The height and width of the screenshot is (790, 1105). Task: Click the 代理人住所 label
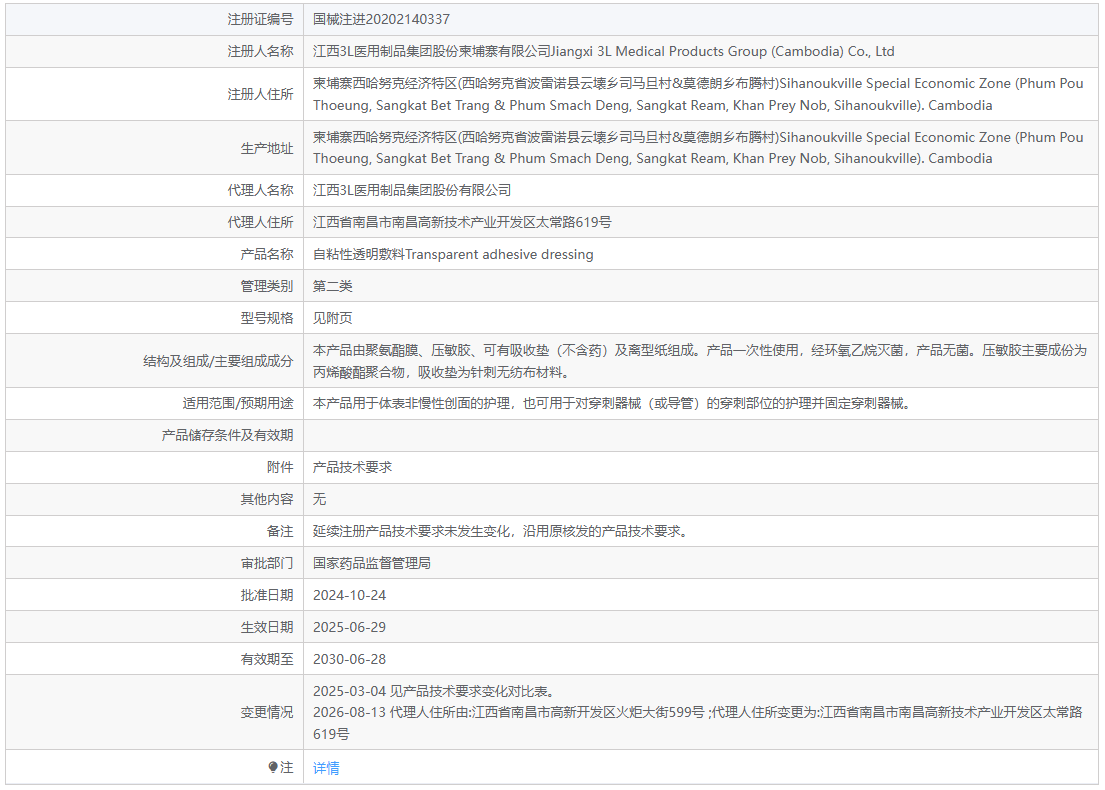click(260, 222)
